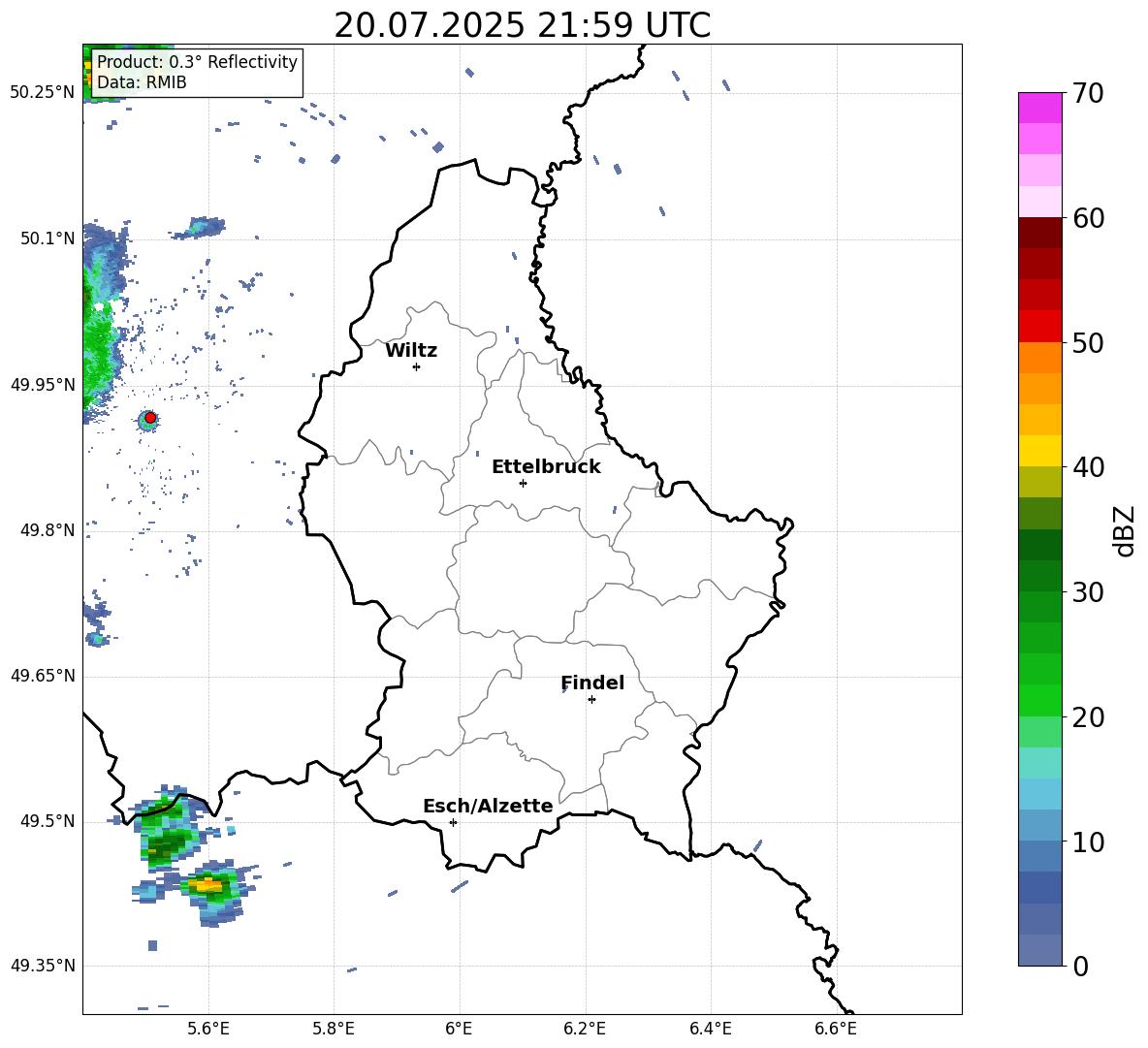Click the 49.8°N latitude tick label
The width and height of the screenshot is (1148, 1048).
tap(48, 530)
